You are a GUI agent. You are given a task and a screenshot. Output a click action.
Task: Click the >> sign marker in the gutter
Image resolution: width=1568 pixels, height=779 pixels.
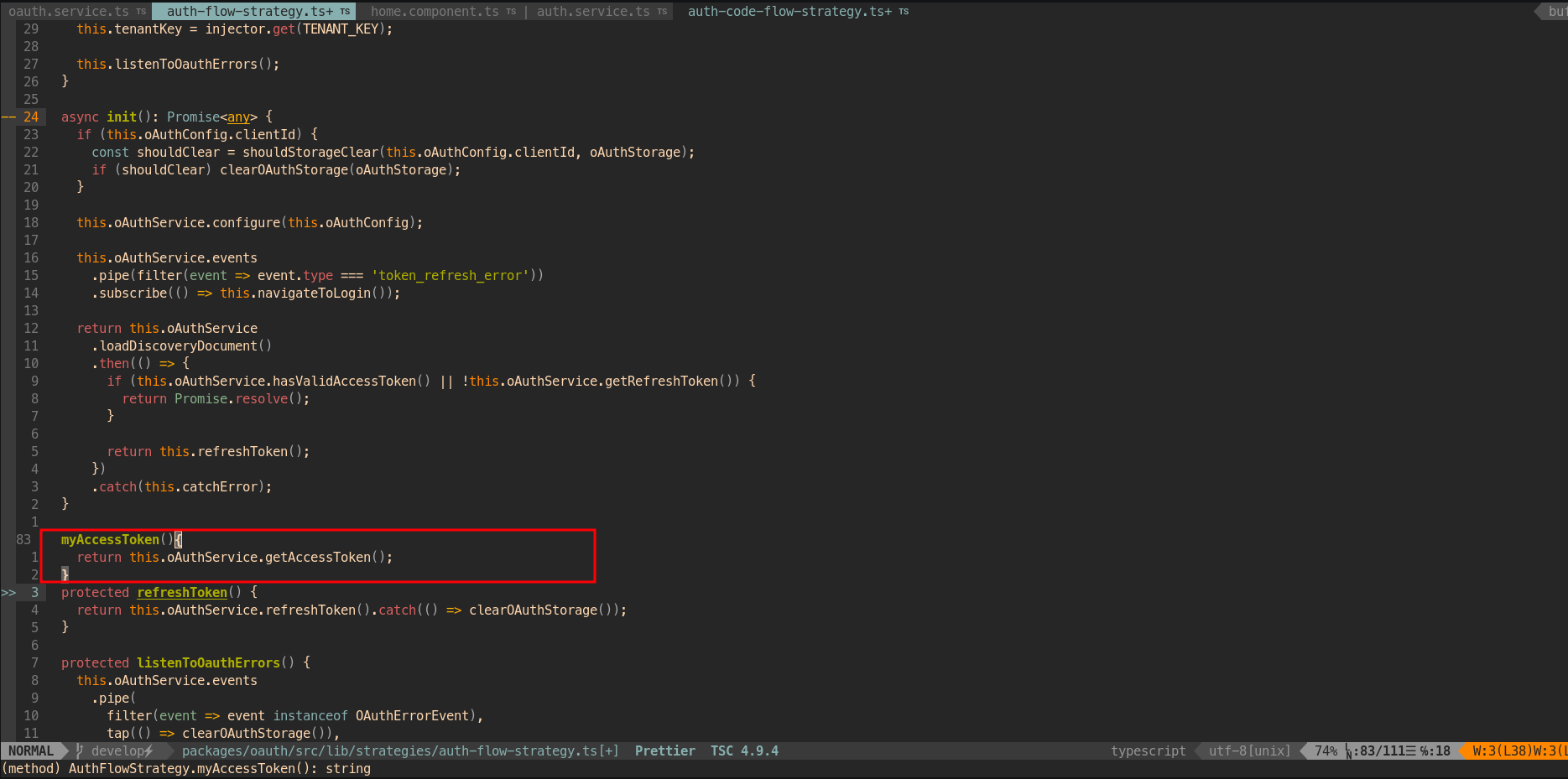coord(9,591)
